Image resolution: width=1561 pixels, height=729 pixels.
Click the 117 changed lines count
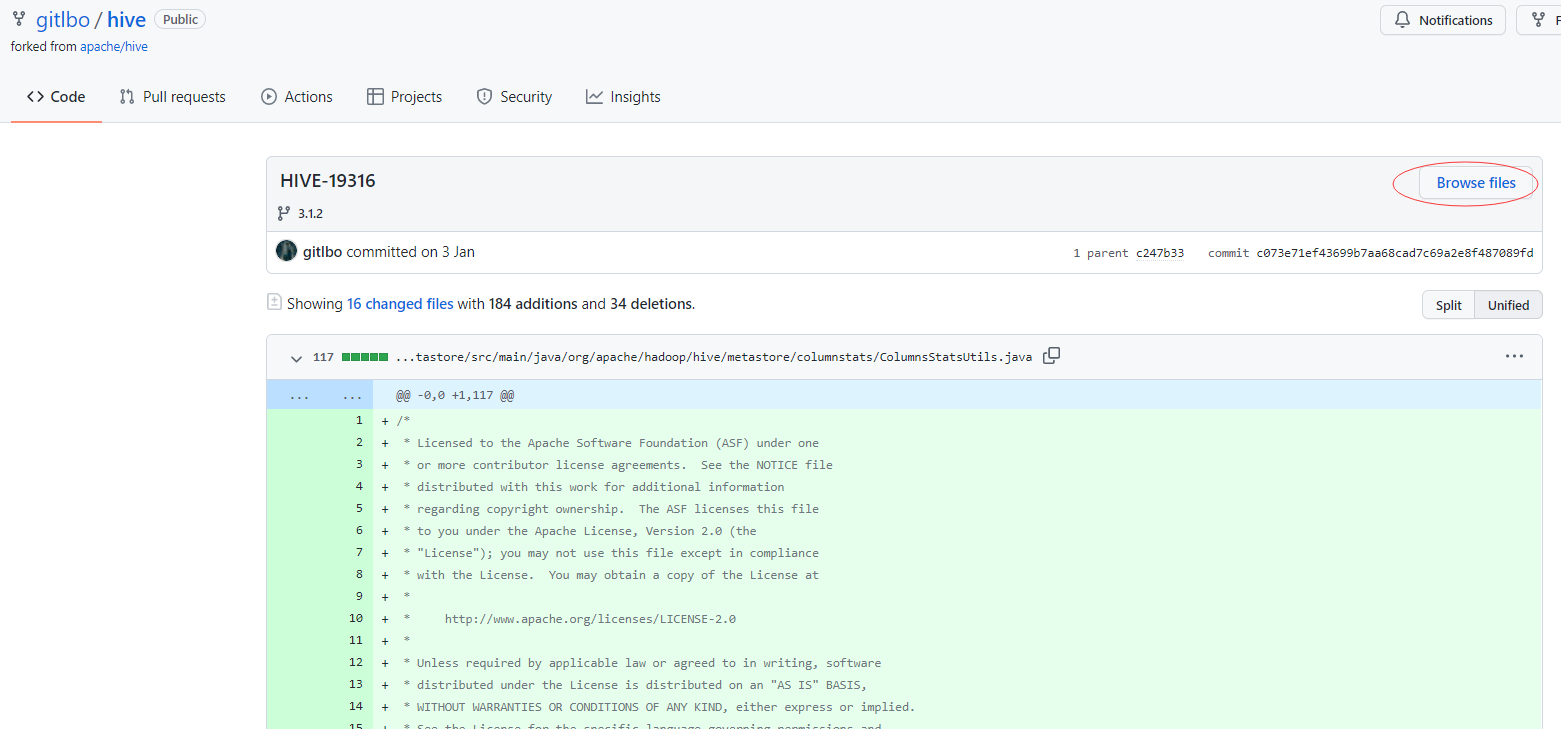coord(323,357)
